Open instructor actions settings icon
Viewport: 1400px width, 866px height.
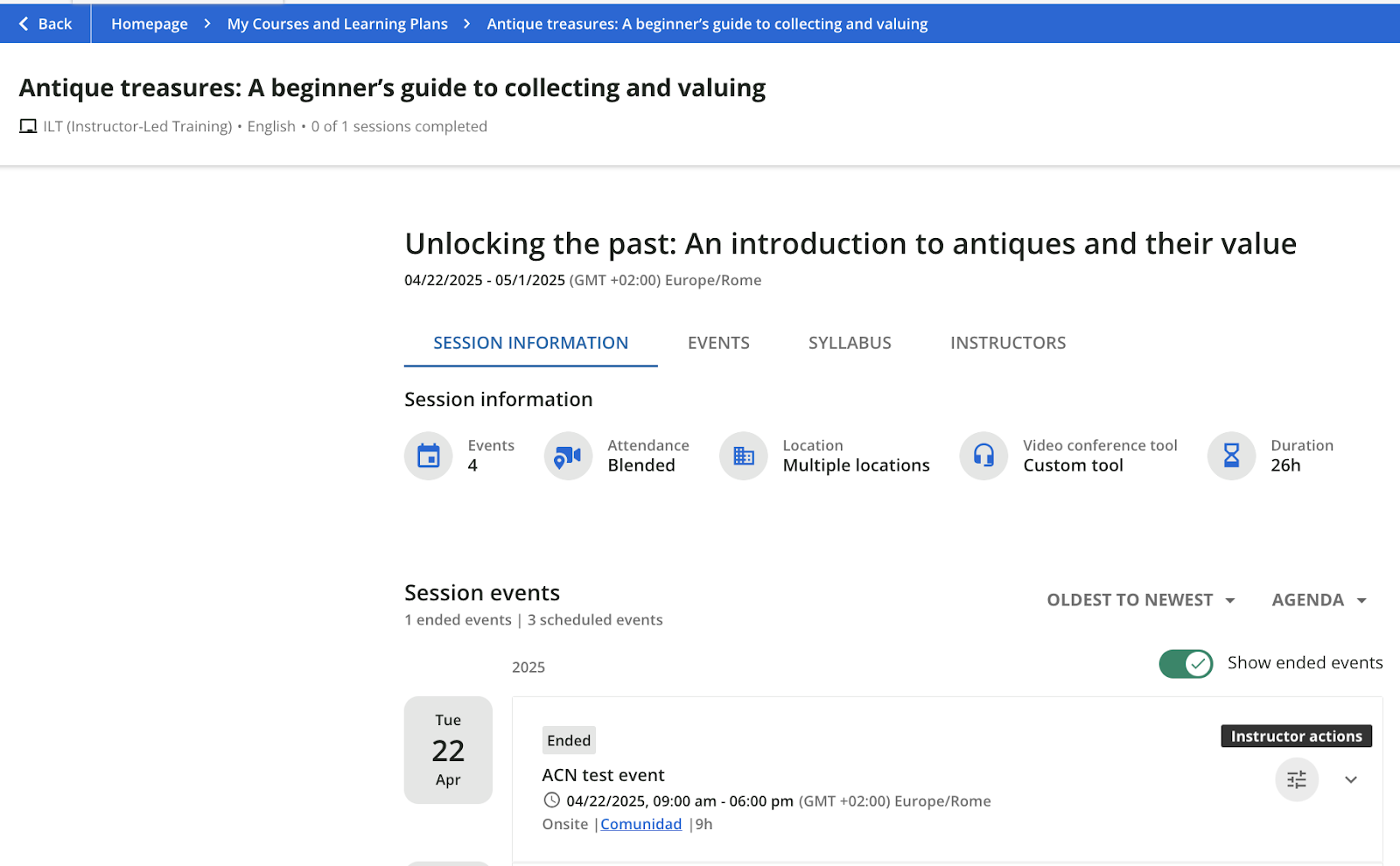pos(1297,779)
